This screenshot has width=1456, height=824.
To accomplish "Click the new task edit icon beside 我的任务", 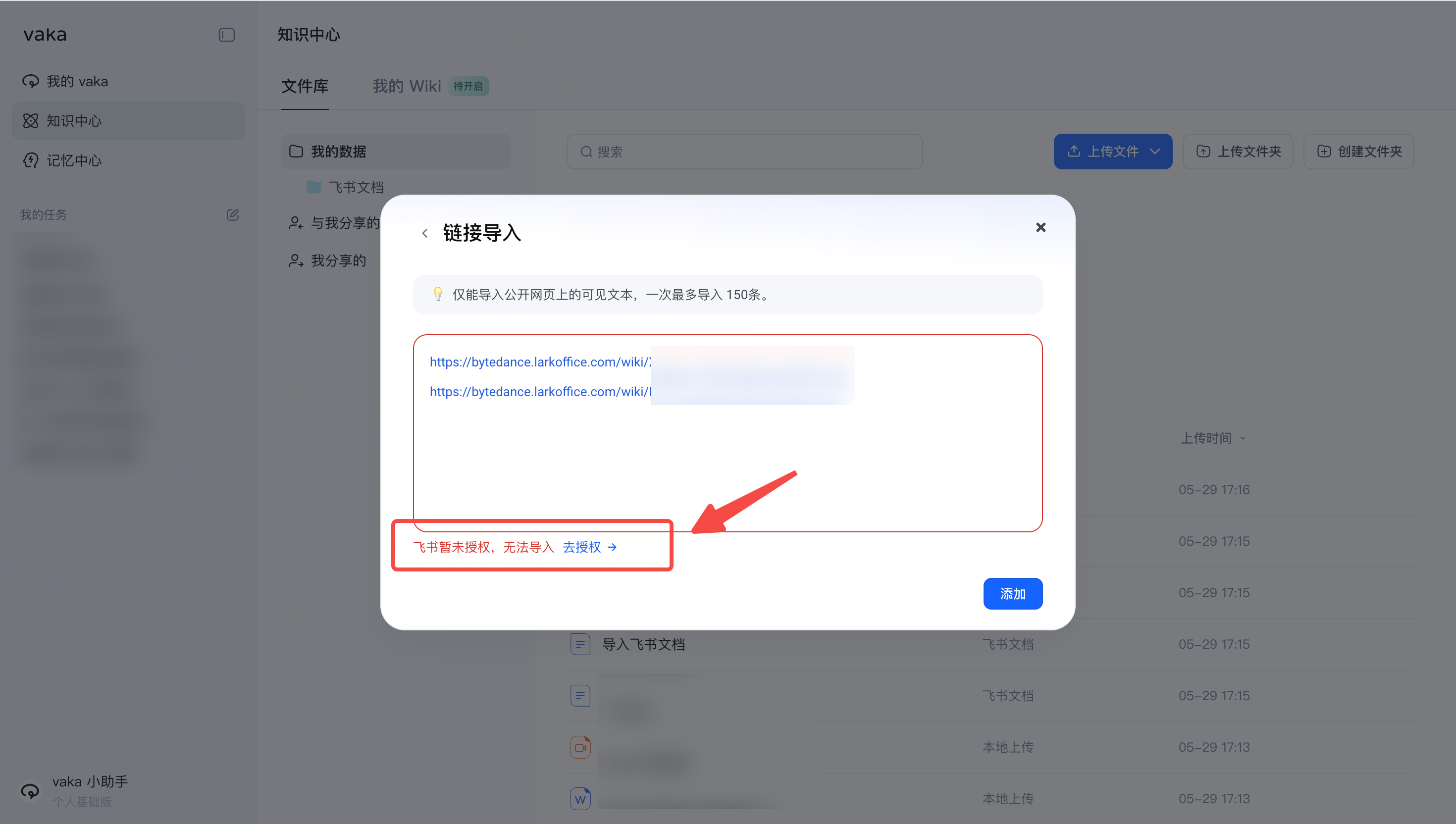I will (233, 214).
